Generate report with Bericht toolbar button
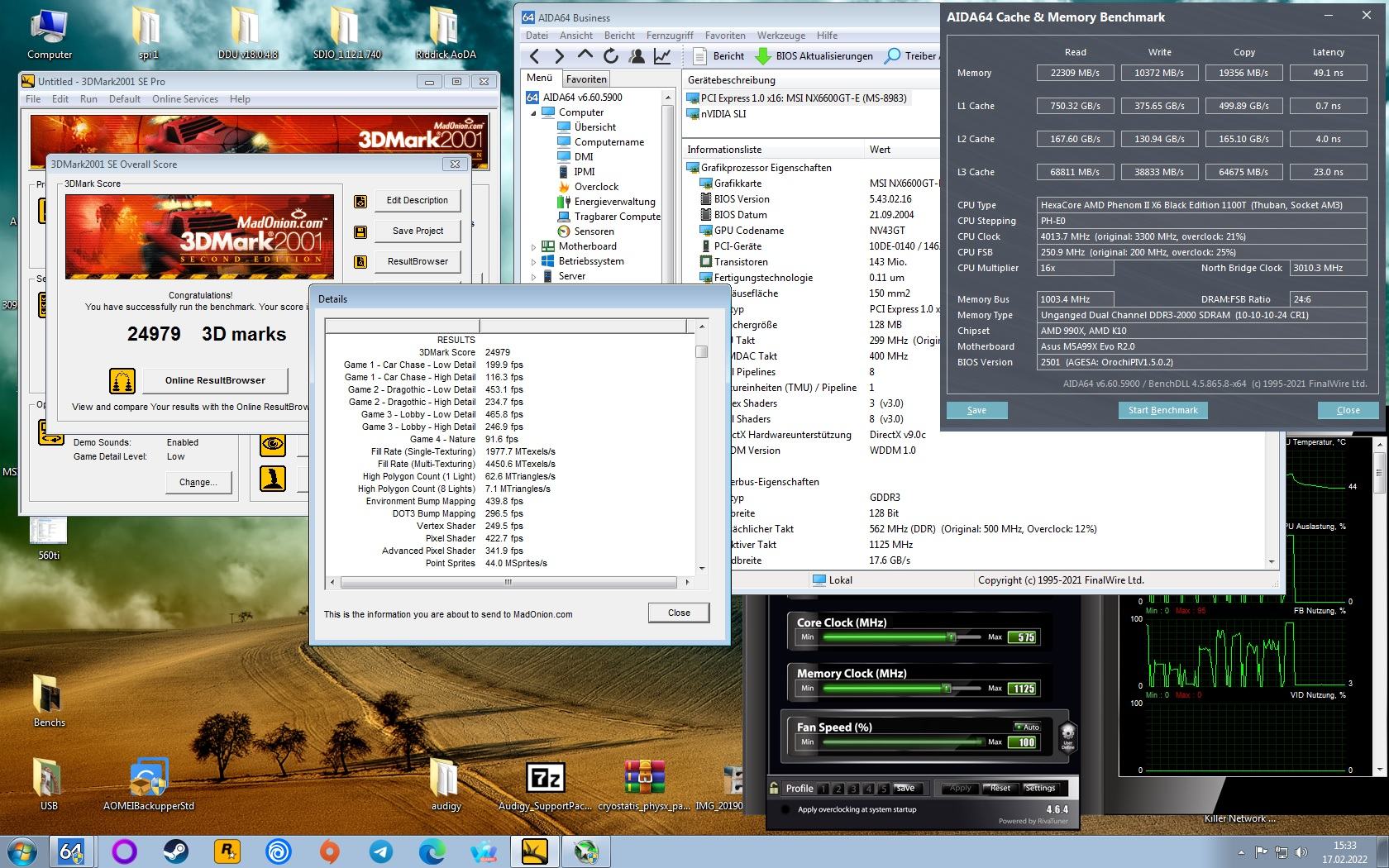 (x=718, y=56)
